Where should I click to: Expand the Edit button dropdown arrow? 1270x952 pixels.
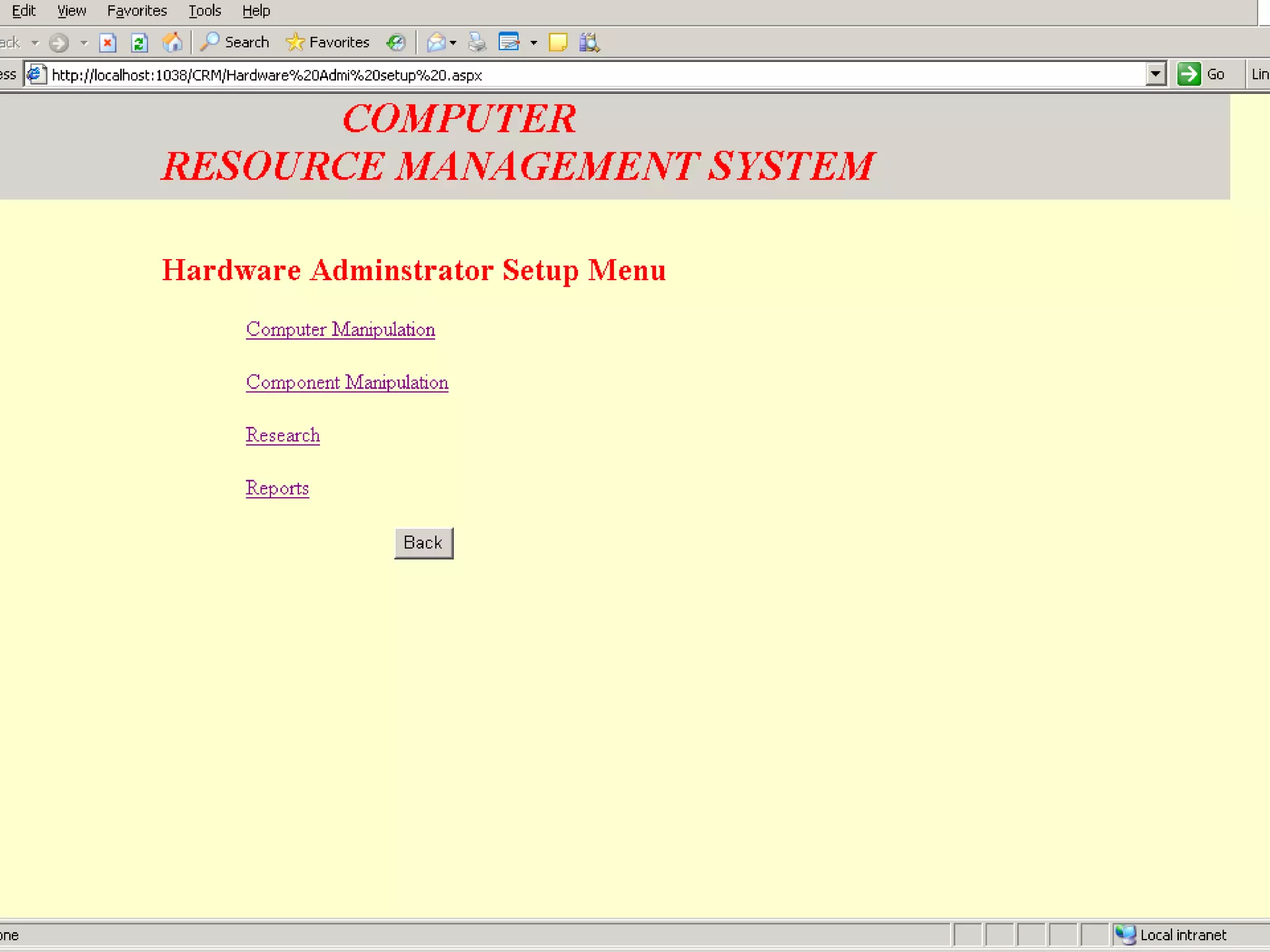pyautogui.click(x=534, y=43)
